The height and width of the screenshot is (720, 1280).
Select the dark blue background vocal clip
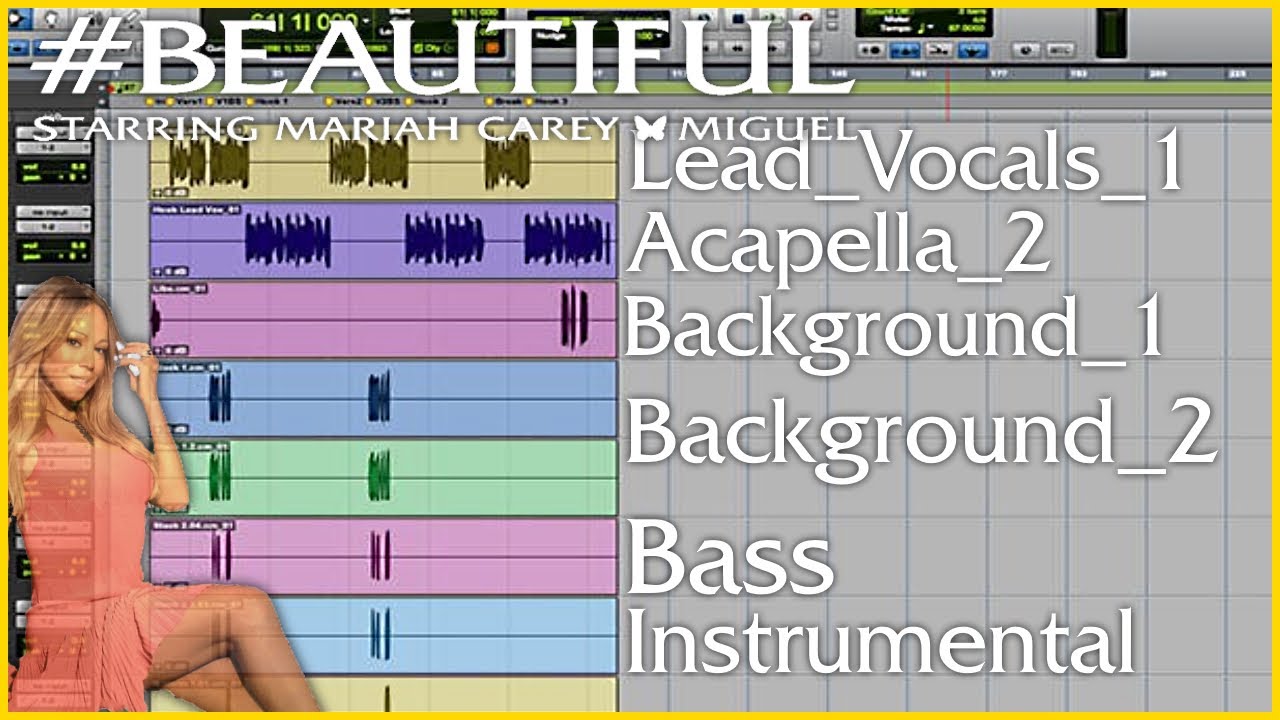[383, 398]
